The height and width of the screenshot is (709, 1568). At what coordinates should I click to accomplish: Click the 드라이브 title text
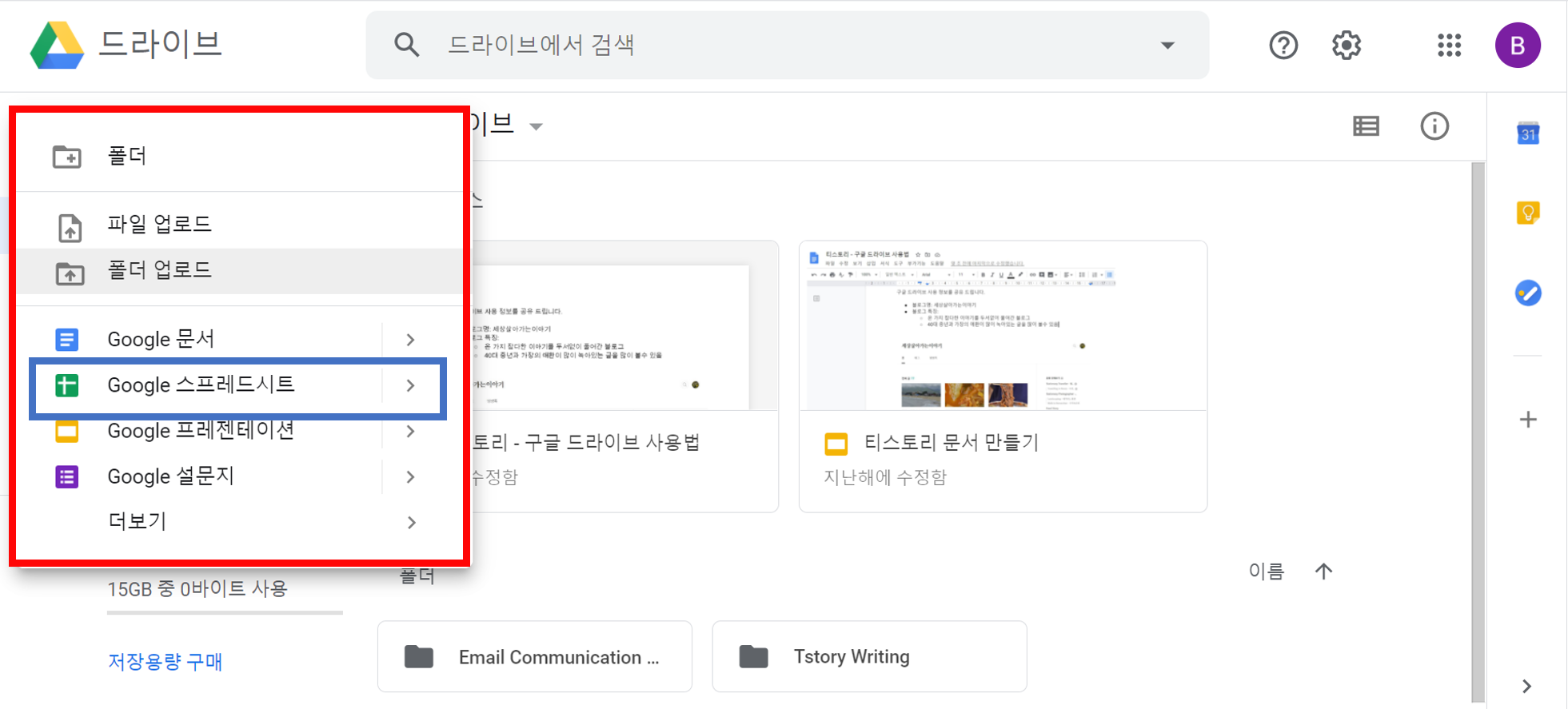tap(160, 45)
